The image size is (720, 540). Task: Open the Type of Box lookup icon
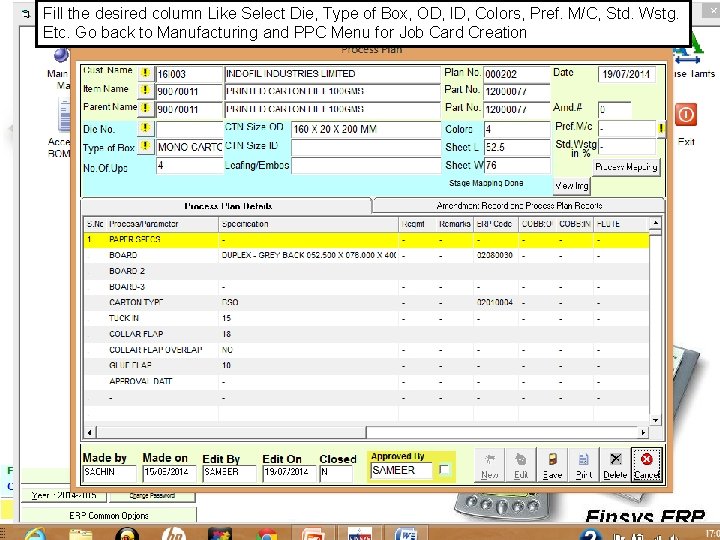tap(145, 146)
